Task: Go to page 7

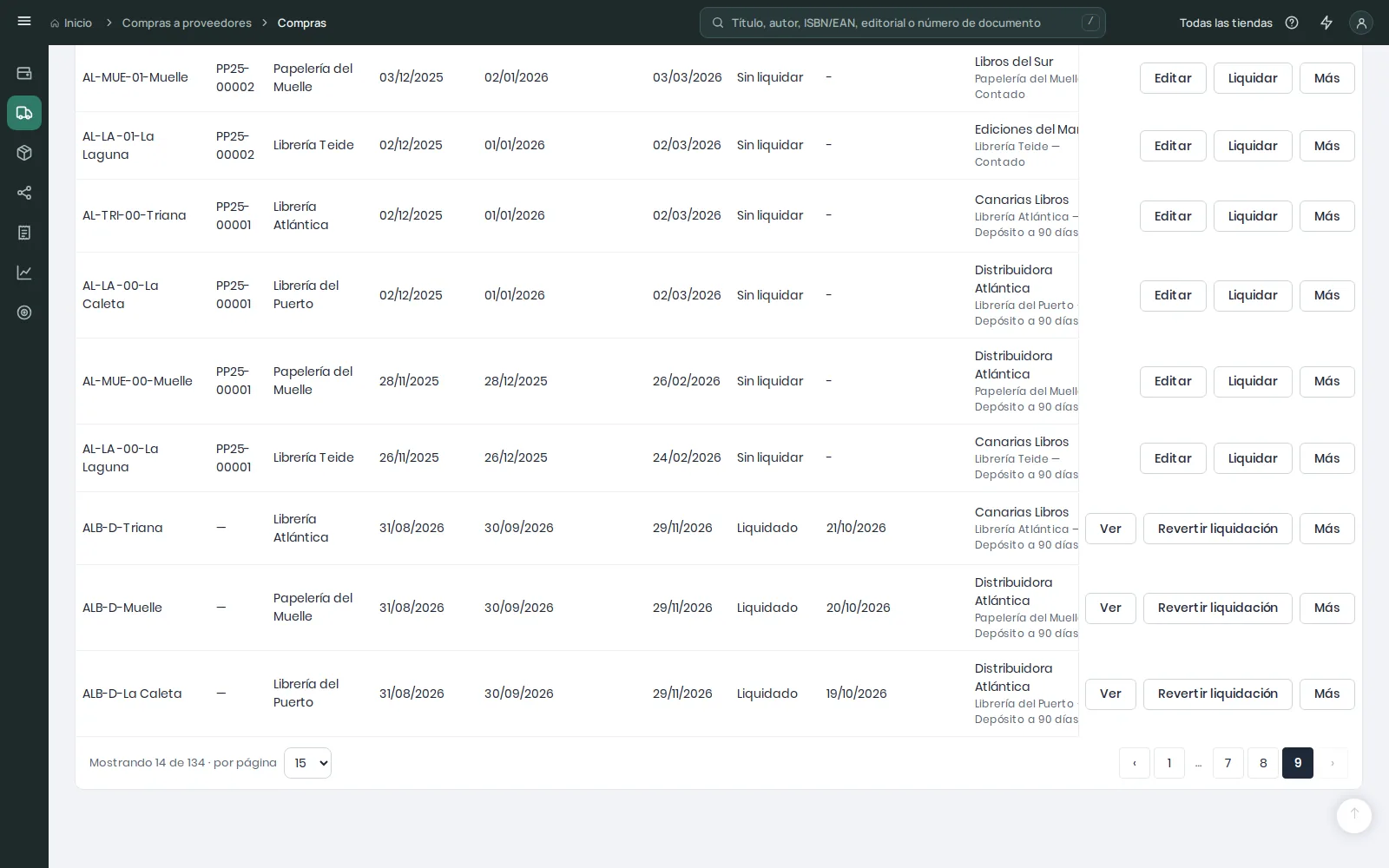Action: pyautogui.click(x=1228, y=763)
